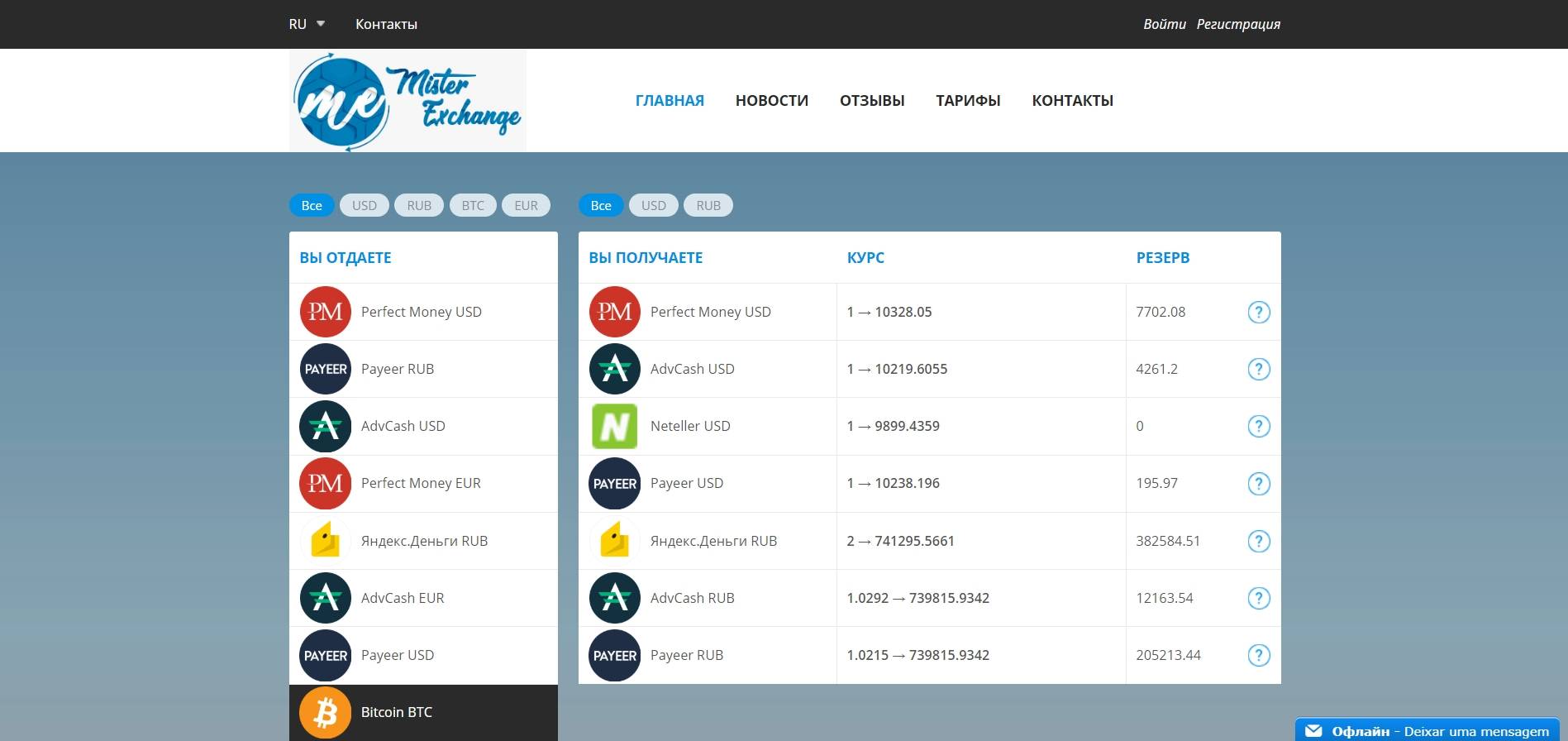Click rate '1.0215 → 739815.9342'

tap(918, 655)
